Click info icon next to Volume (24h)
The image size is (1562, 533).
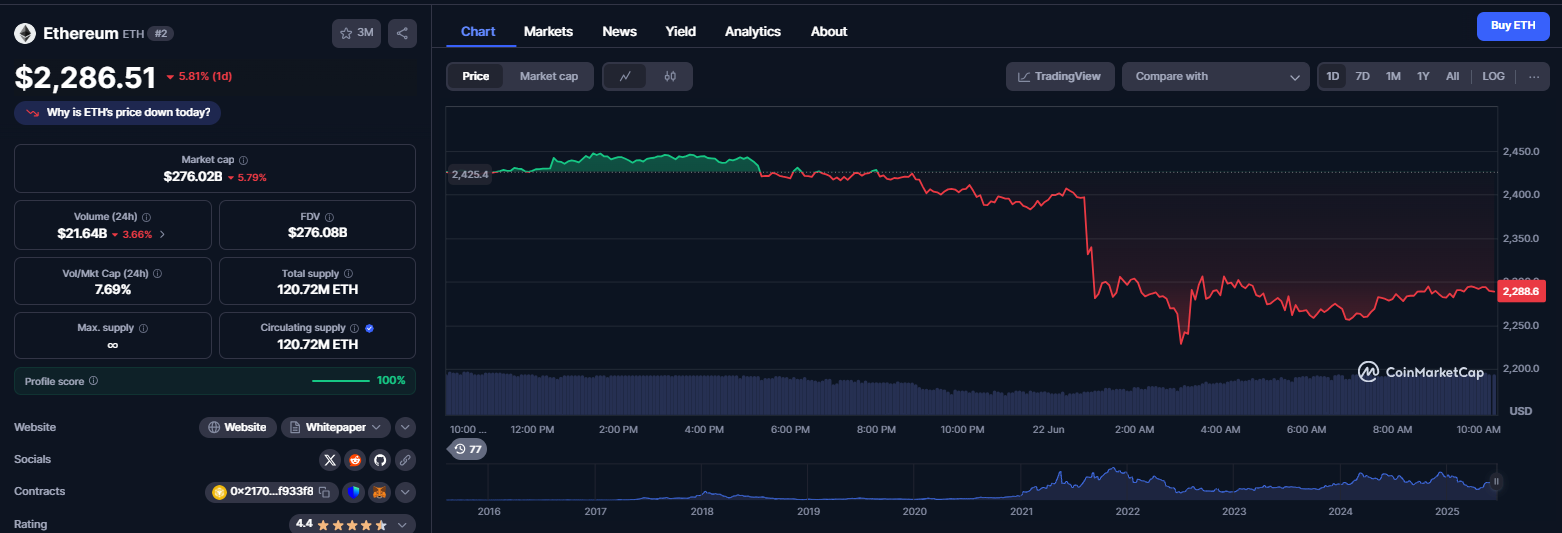tap(147, 217)
